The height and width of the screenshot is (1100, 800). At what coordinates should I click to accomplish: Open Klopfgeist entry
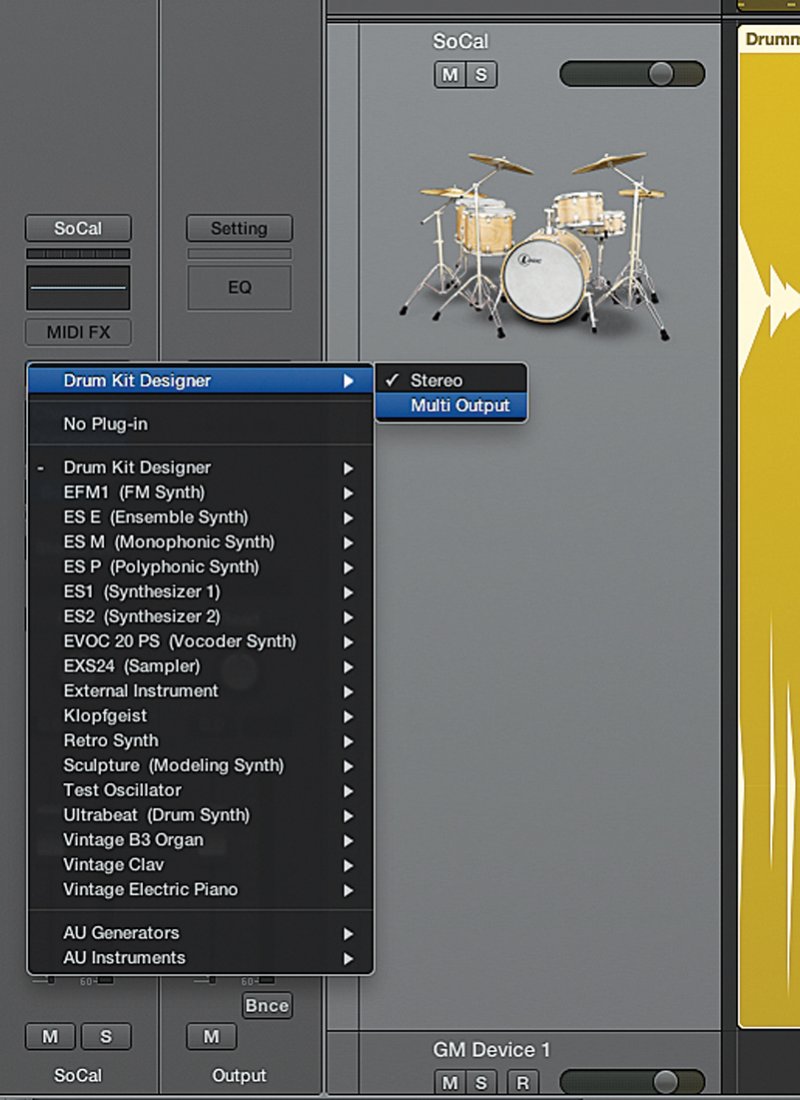click(x=200, y=716)
